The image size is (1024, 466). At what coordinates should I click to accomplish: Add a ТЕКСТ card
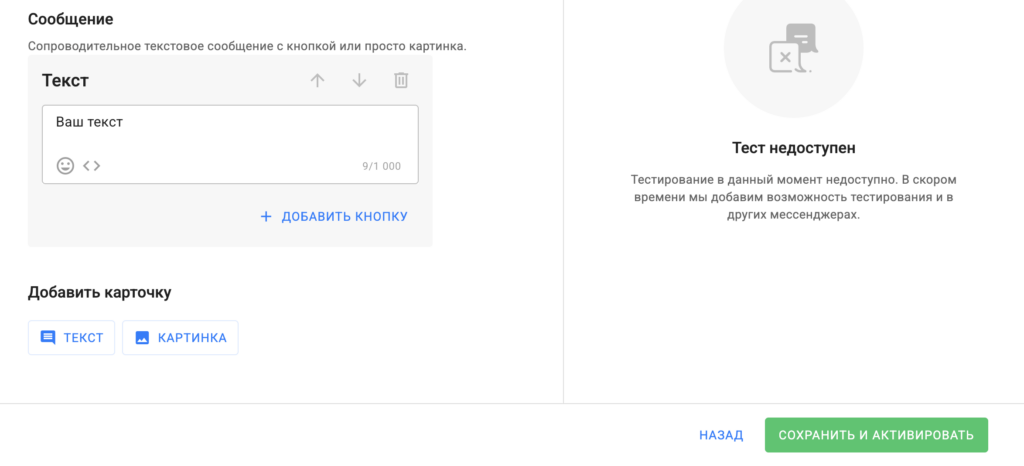[x=72, y=338]
